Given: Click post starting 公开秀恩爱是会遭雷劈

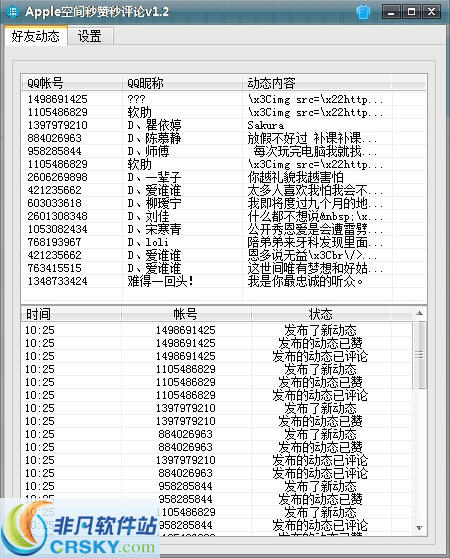Looking at the screenshot, I should (315, 229).
